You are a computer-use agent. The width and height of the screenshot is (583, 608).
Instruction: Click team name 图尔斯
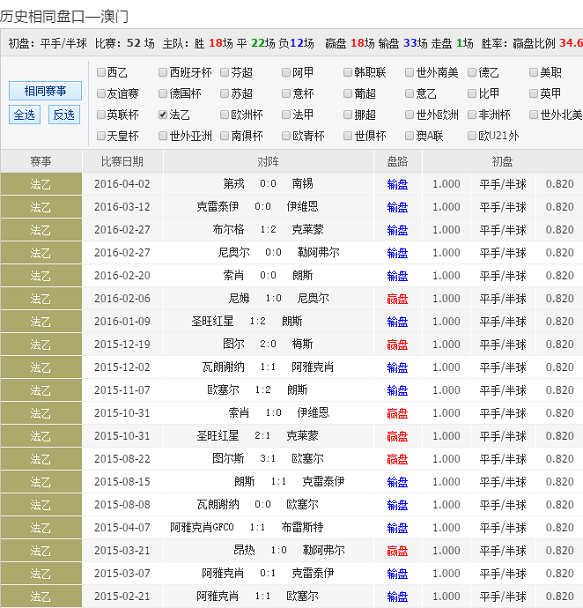tap(228, 459)
